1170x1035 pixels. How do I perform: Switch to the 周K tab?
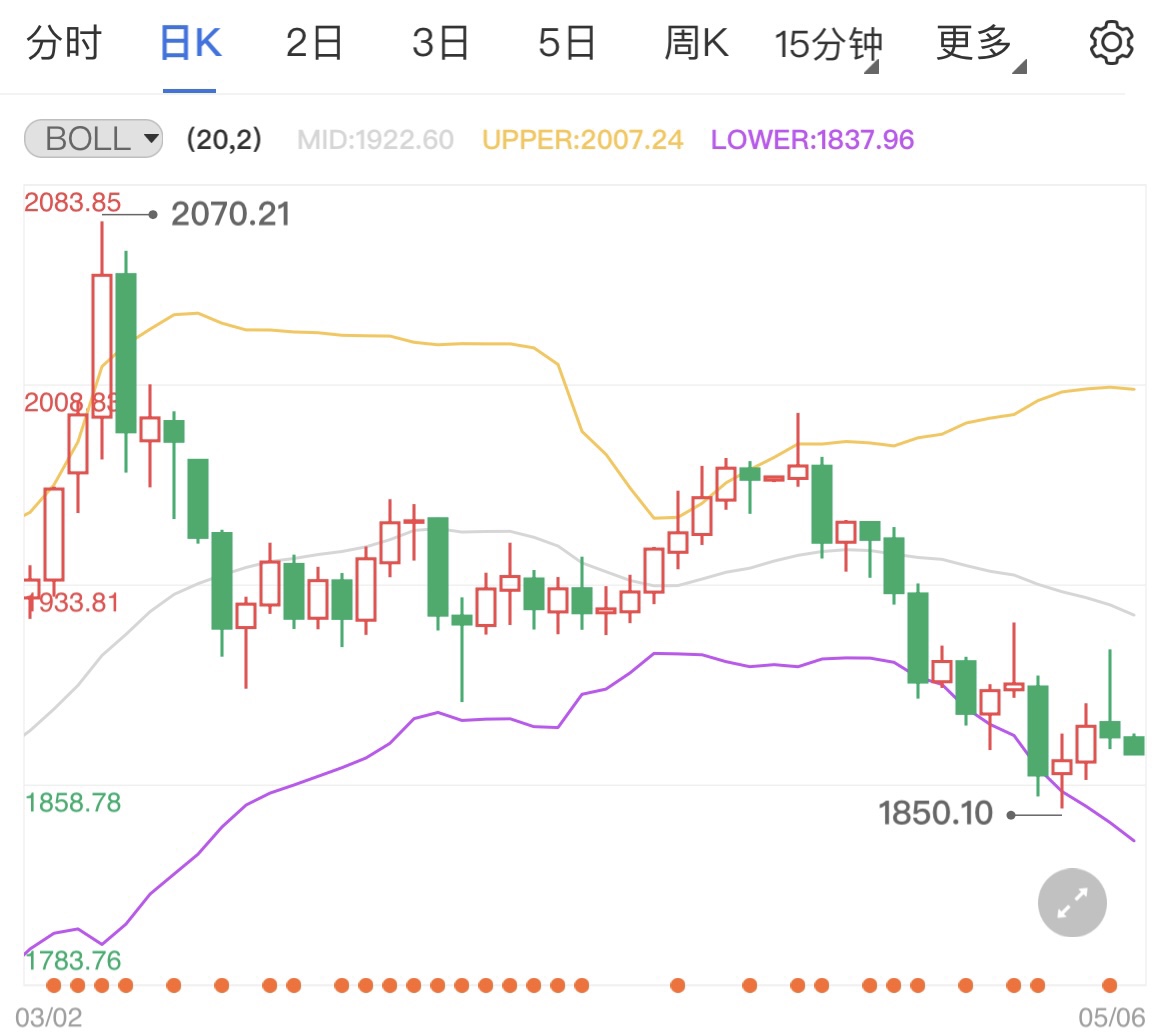click(695, 43)
